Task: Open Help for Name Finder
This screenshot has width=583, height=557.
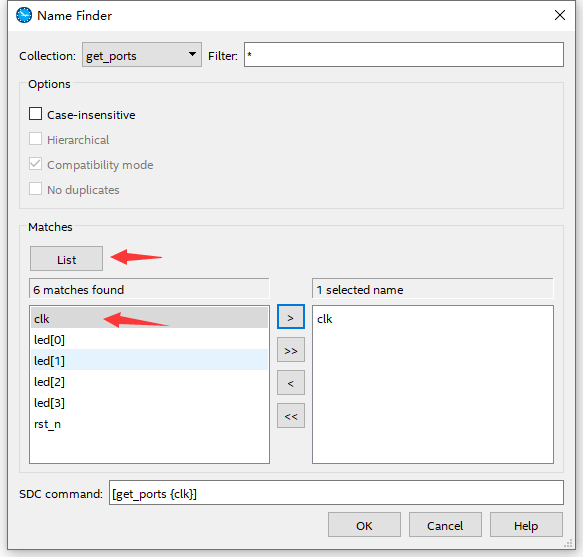Action: [x=526, y=525]
